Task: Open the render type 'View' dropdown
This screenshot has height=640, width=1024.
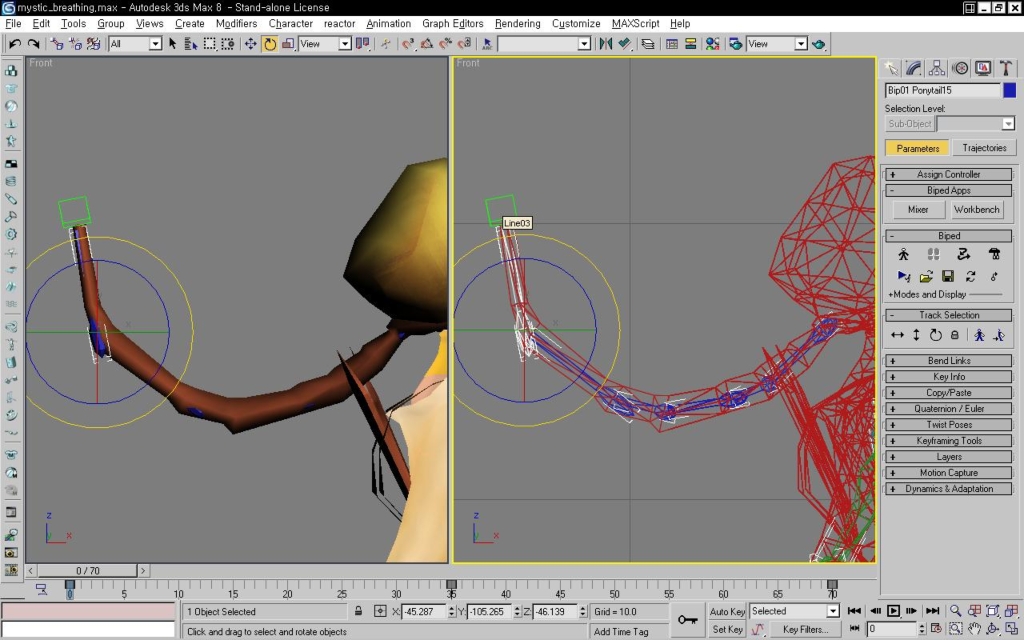Action: 800,44
